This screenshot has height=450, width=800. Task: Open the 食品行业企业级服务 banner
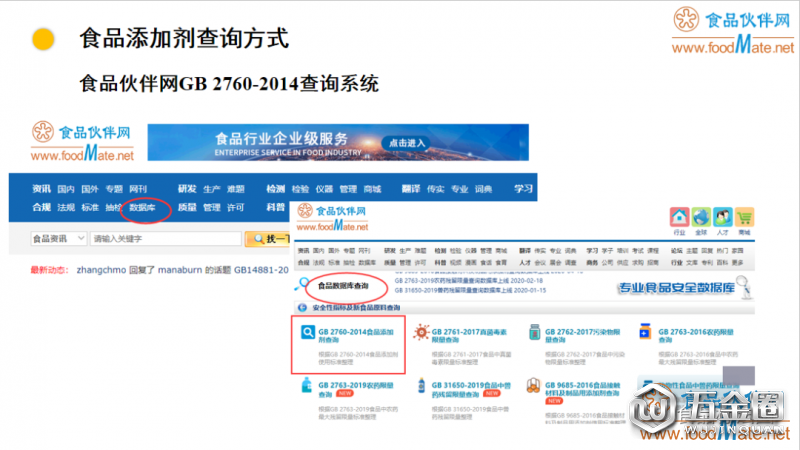pyautogui.click(x=338, y=142)
